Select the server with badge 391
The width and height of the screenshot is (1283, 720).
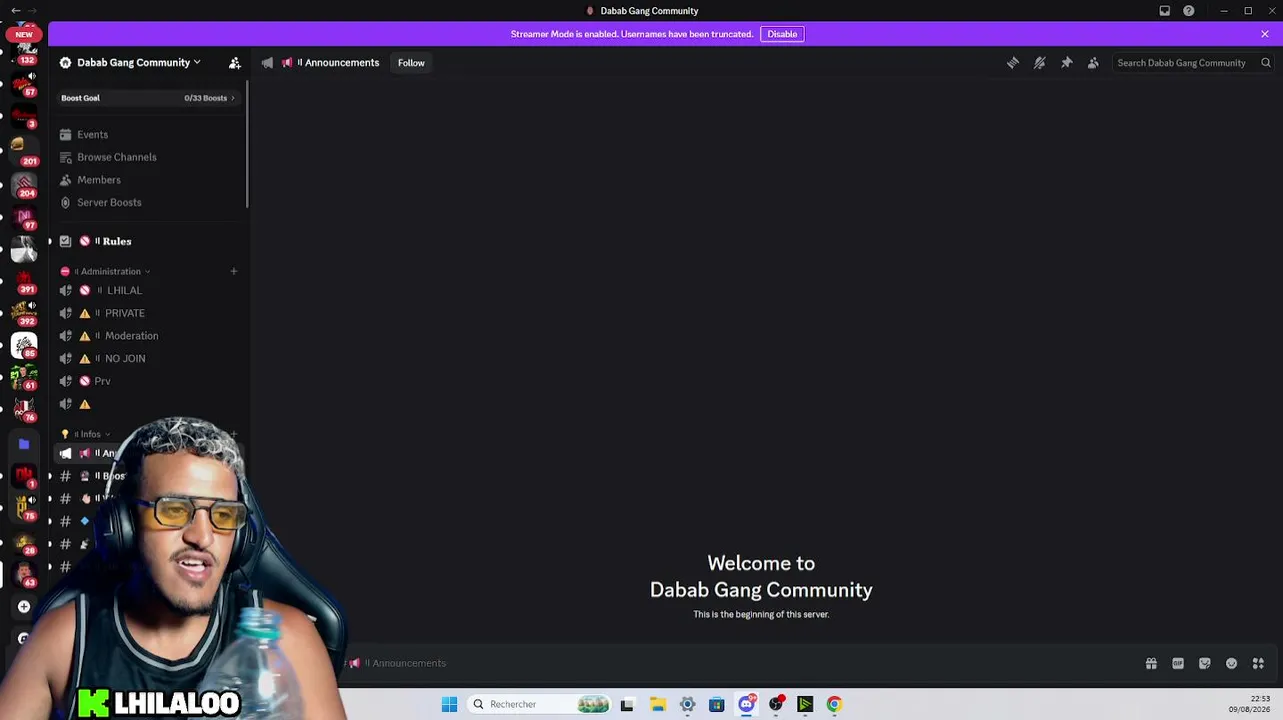25,282
